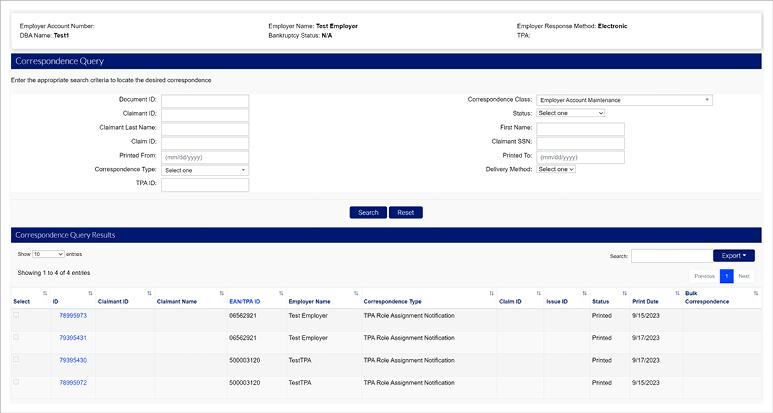
Task: Open the Delivery Method dropdown
Action: click(556, 169)
